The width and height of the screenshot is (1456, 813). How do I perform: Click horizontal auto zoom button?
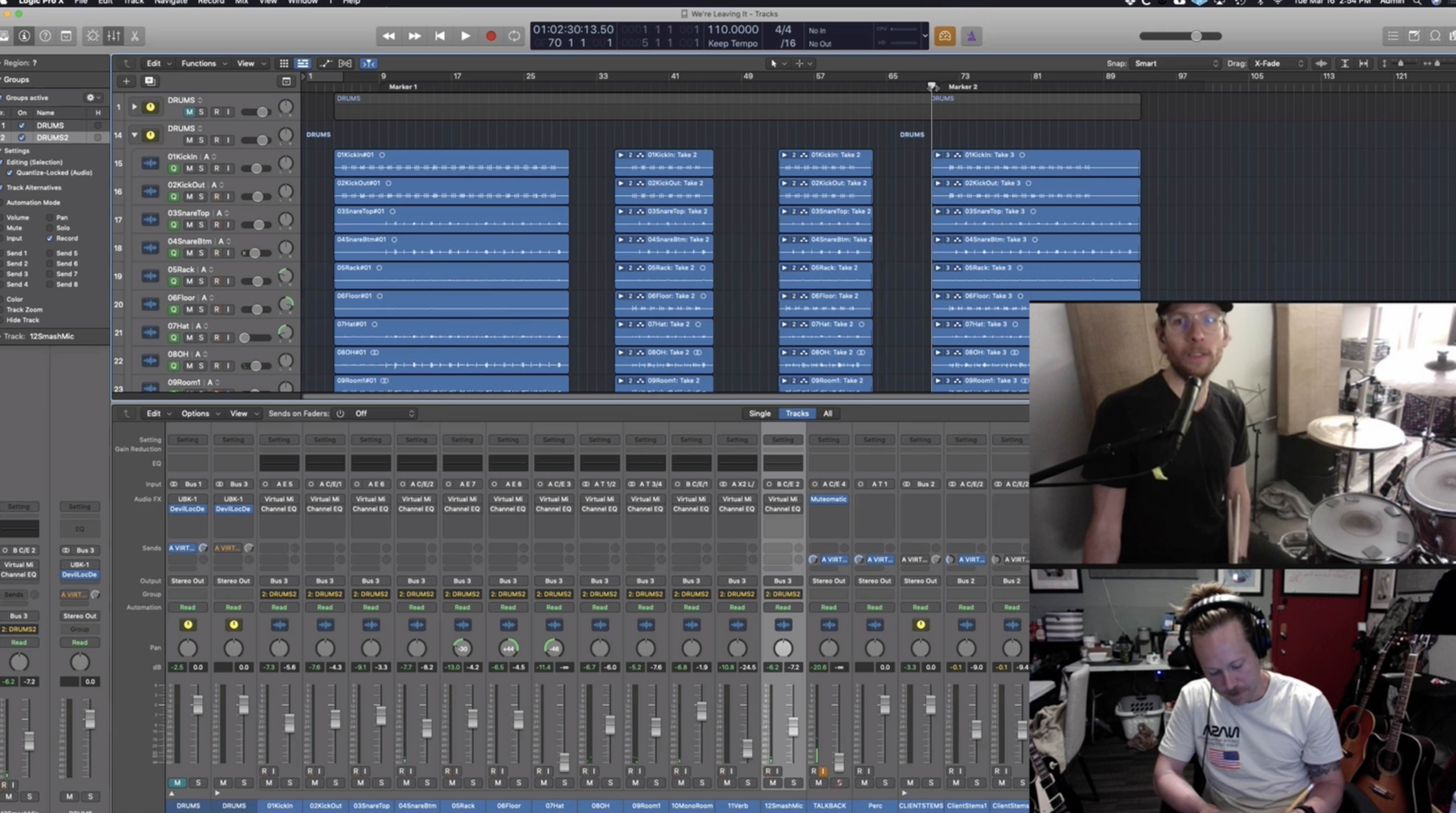[x=1364, y=63]
